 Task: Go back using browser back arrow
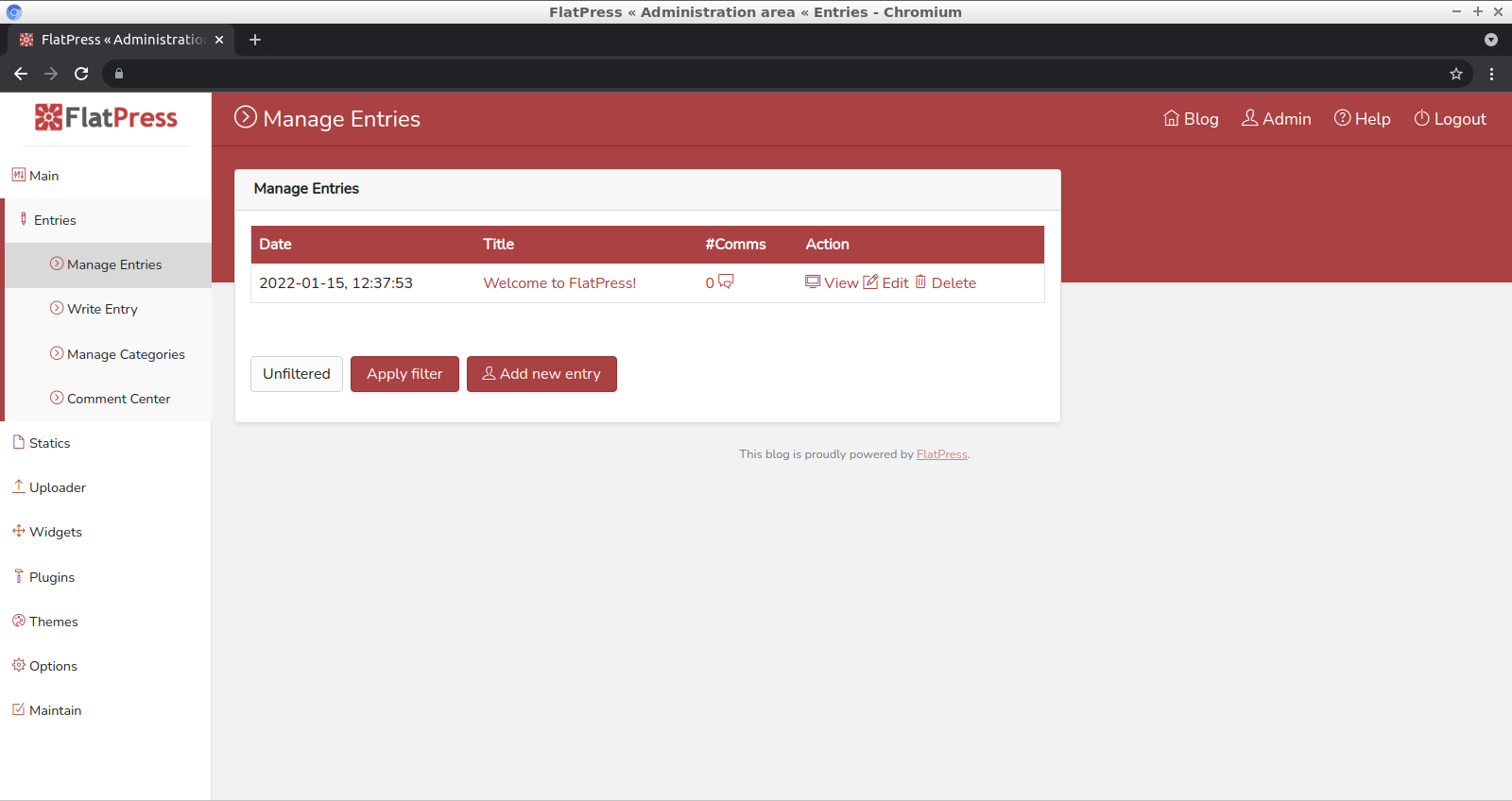[21, 74]
